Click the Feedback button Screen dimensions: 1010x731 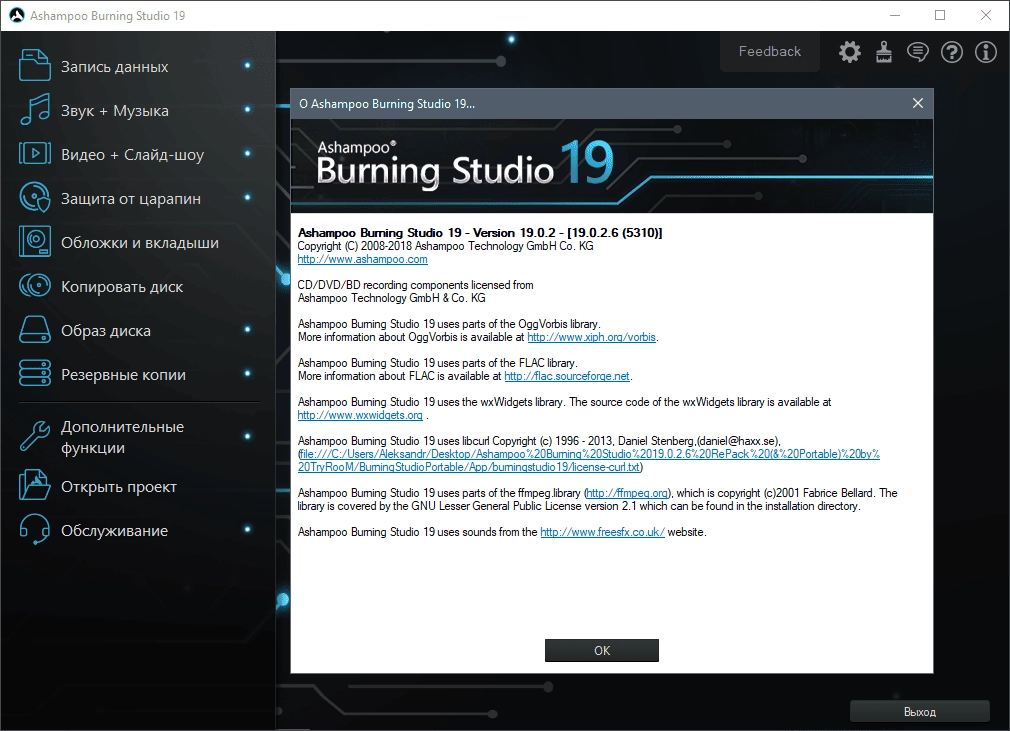[770, 52]
